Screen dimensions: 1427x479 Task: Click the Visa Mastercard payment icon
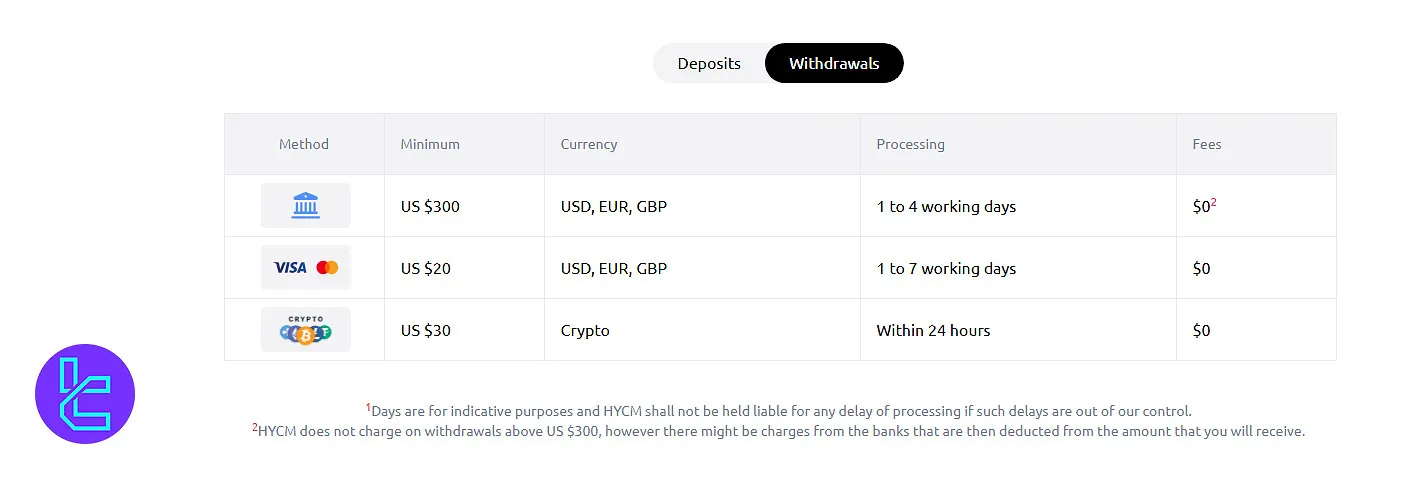pyautogui.click(x=305, y=268)
